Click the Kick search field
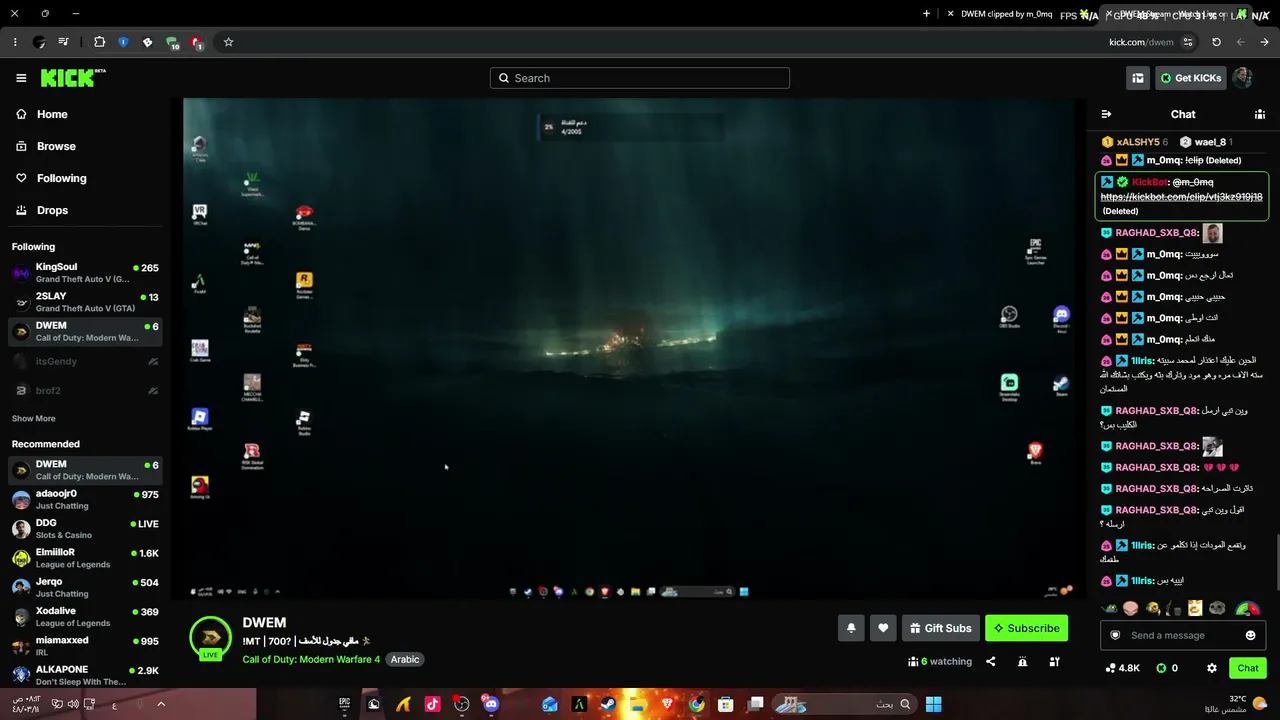1280x720 pixels. click(640, 78)
